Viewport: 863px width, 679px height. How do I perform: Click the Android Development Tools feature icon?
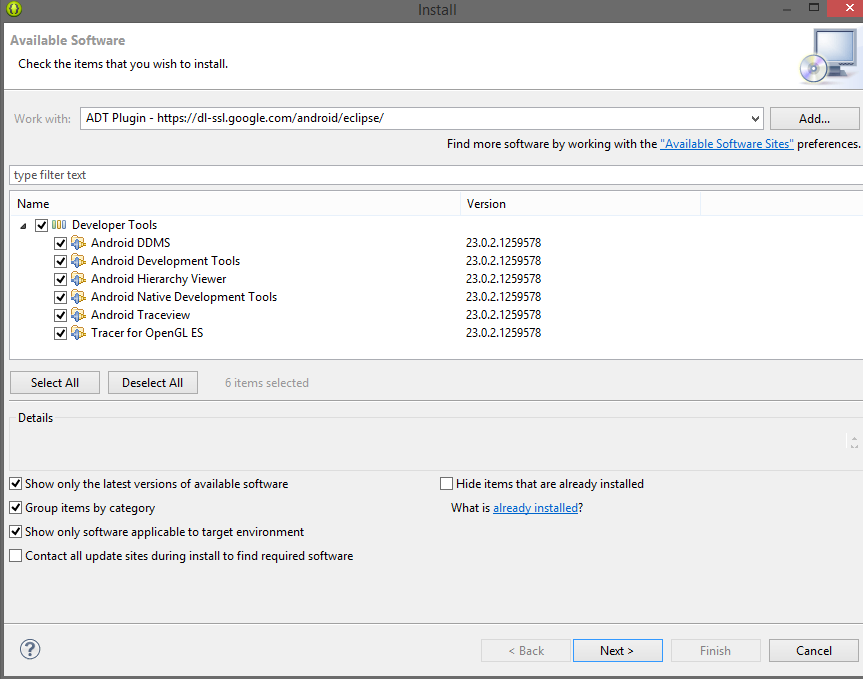[x=79, y=261]
